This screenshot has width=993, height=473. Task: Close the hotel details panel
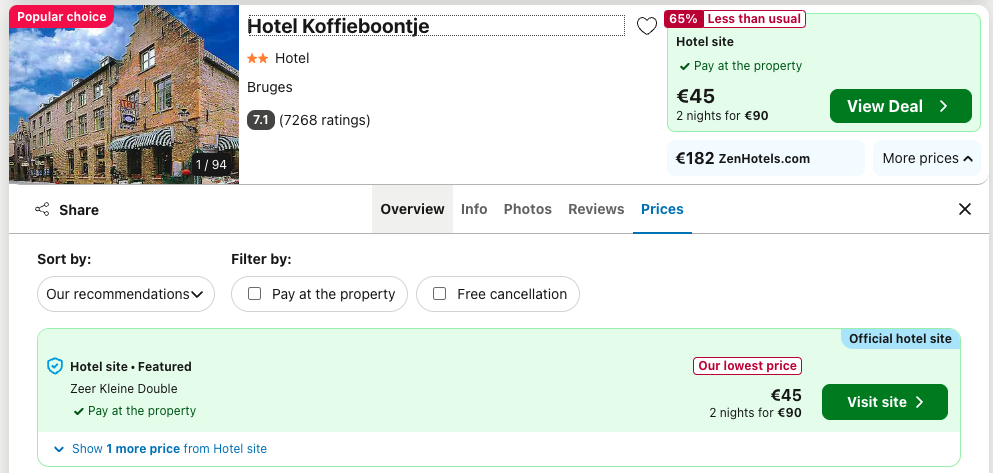point(965,210)
